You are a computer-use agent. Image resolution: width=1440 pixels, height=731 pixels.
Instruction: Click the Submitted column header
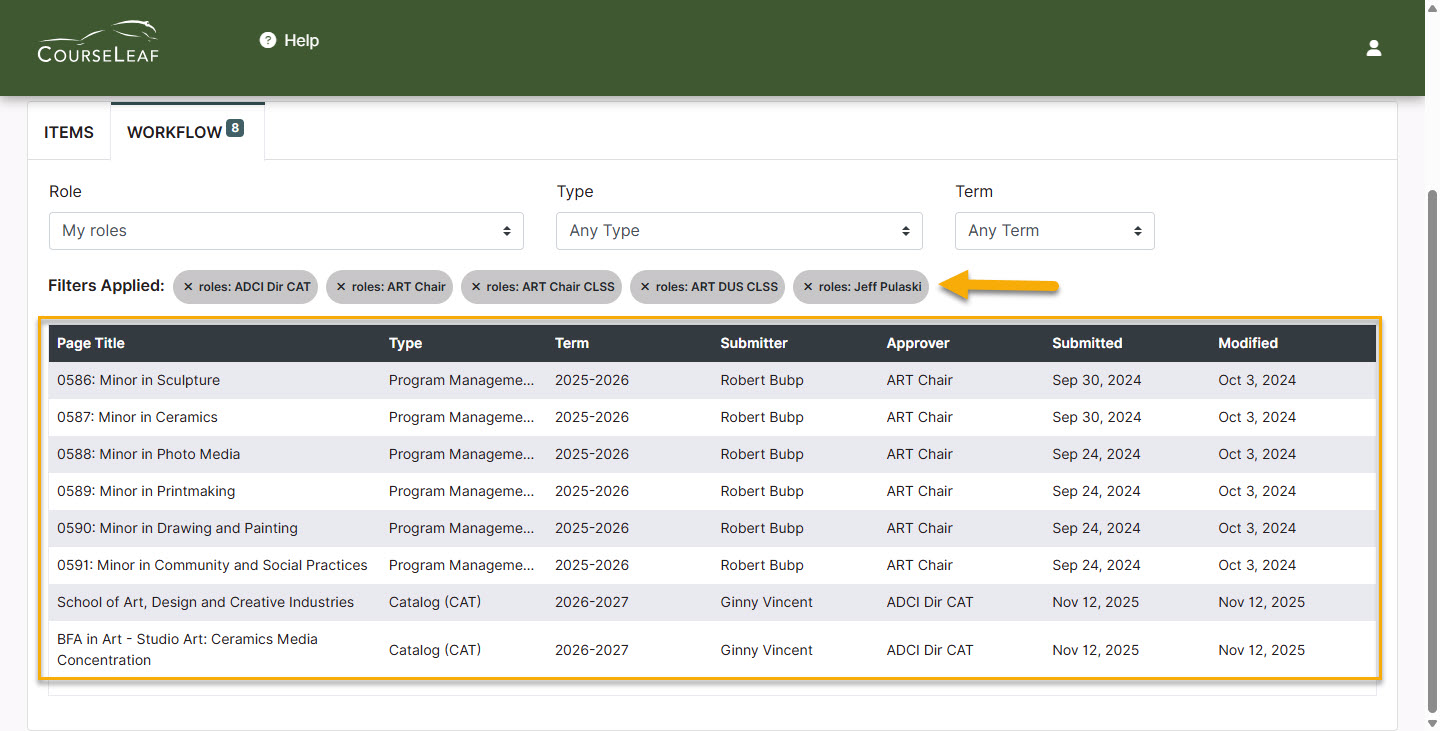tap(1087, 343)
